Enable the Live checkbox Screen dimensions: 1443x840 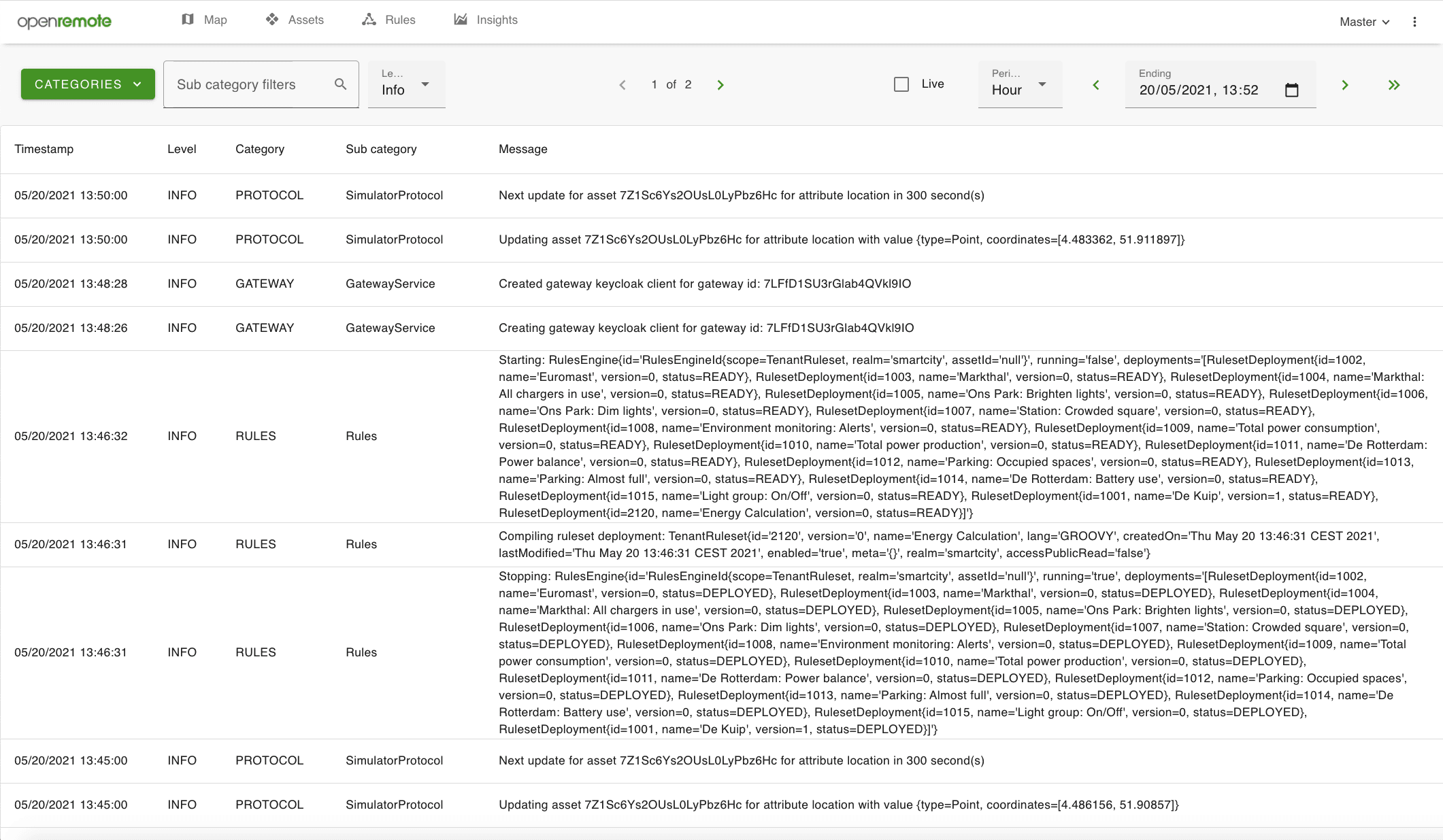(x=901, y=84)
